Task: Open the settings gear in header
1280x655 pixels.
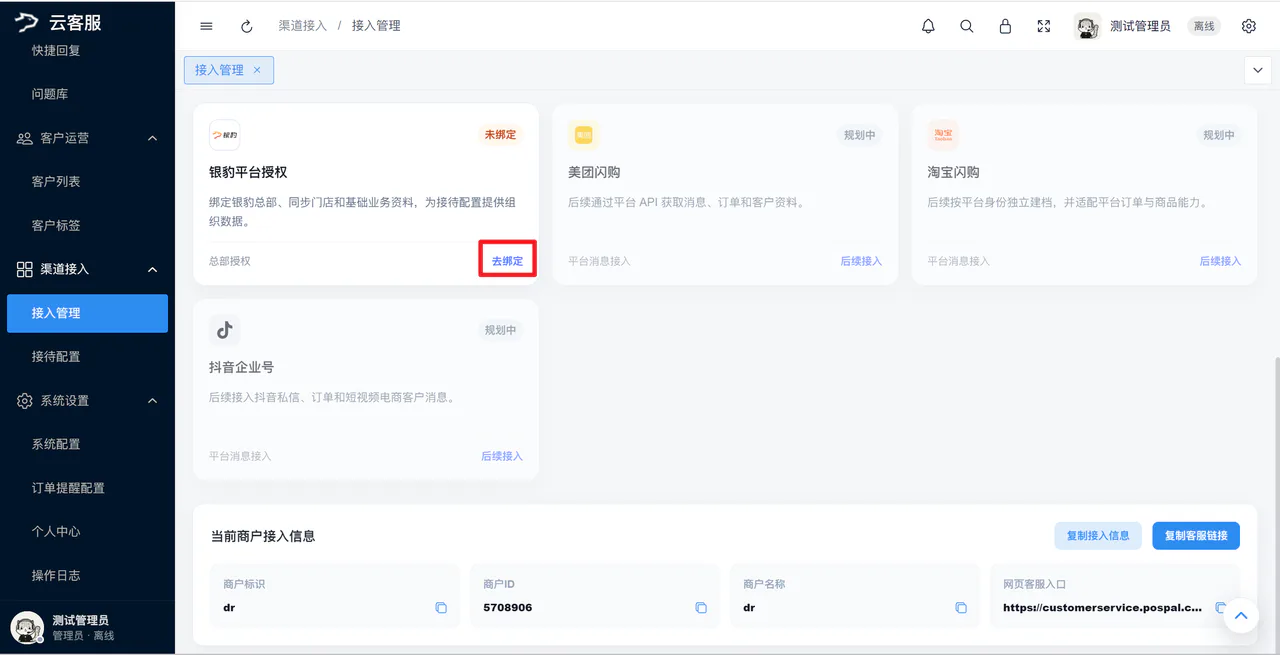Action: 1249,26
